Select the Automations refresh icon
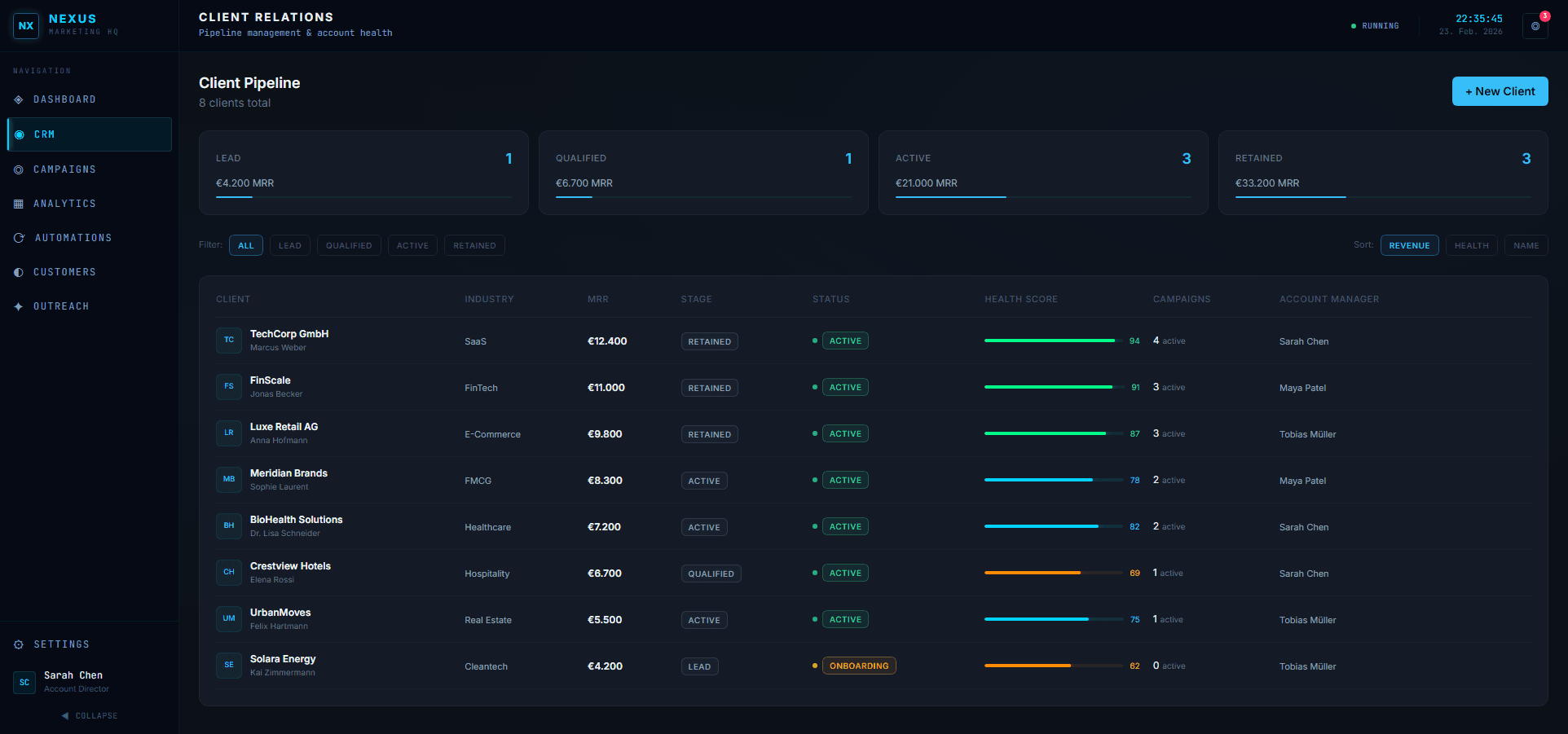The width and height of the screenshot is (1568, 734). tap(18, 237)
